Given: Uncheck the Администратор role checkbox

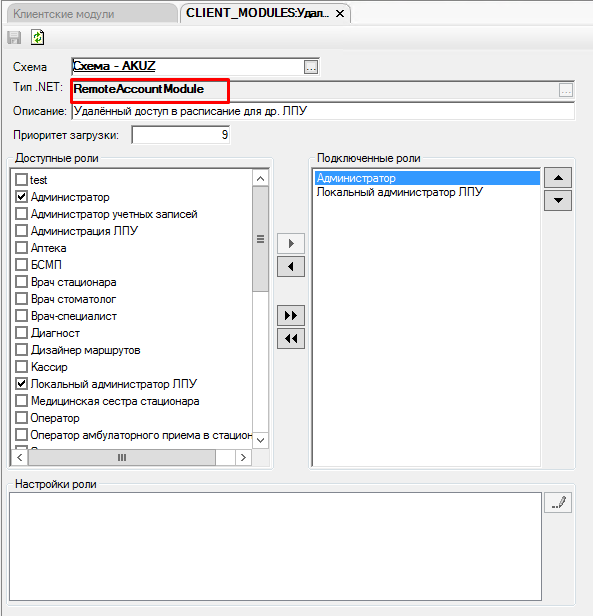Looking at the screenshot, I should coord(21,197).
